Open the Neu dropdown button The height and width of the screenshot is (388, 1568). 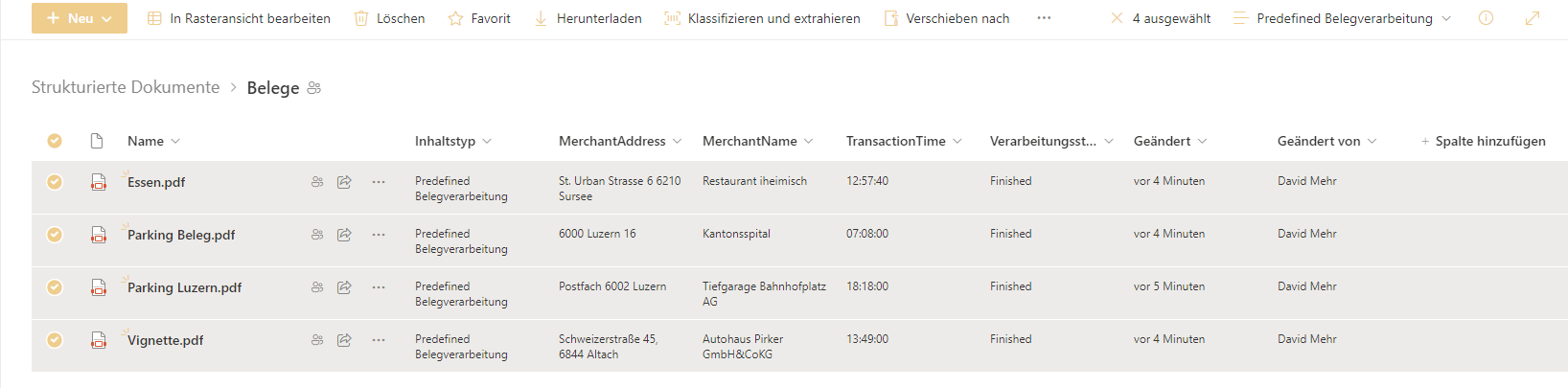(80, 18)
